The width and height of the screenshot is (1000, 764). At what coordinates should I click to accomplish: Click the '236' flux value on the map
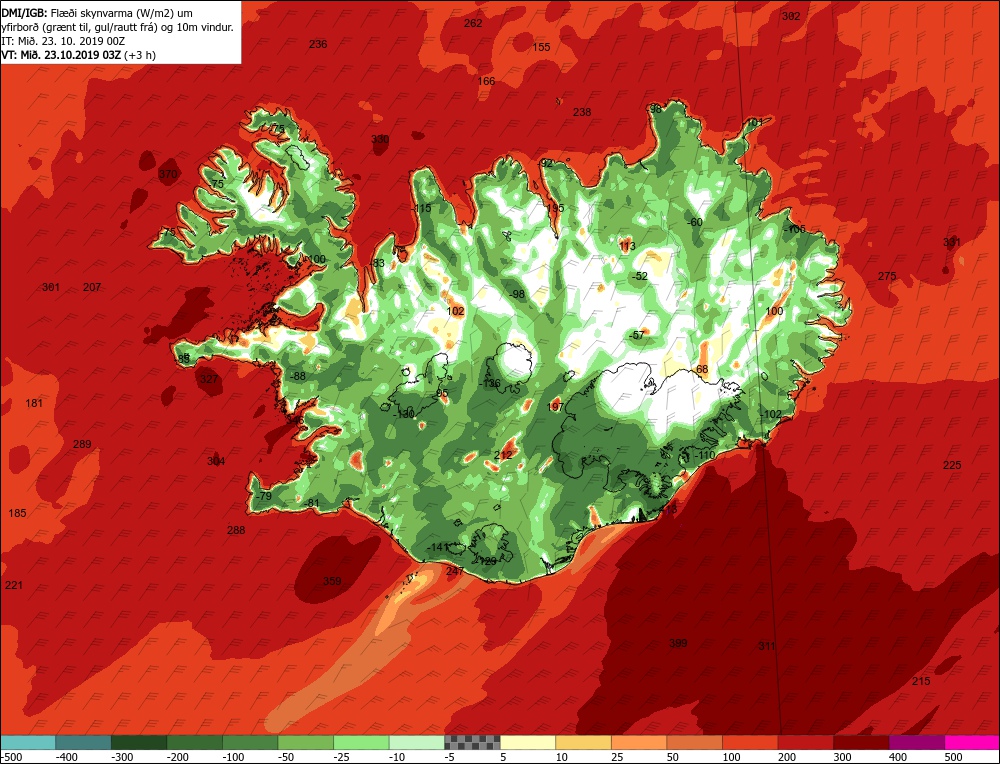coord(318,44)
